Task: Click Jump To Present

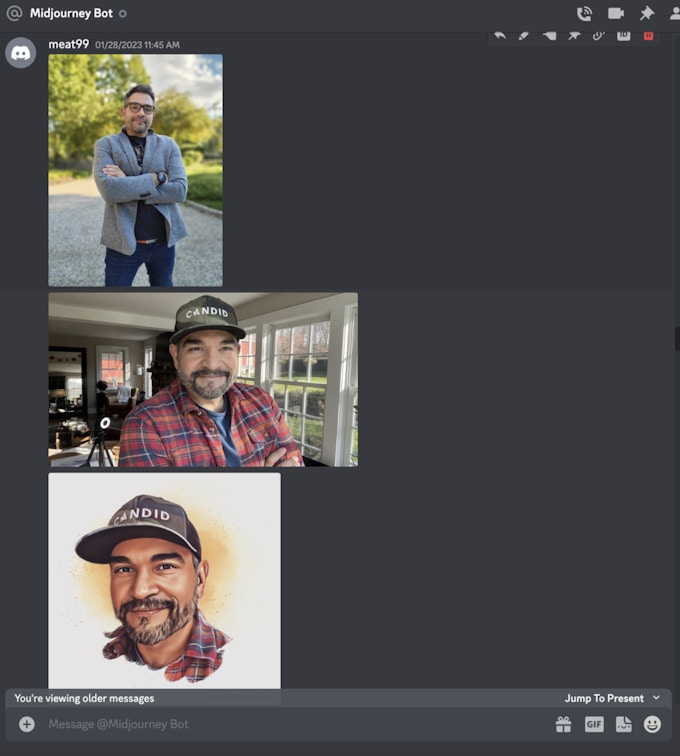Action: coord(604,698)
